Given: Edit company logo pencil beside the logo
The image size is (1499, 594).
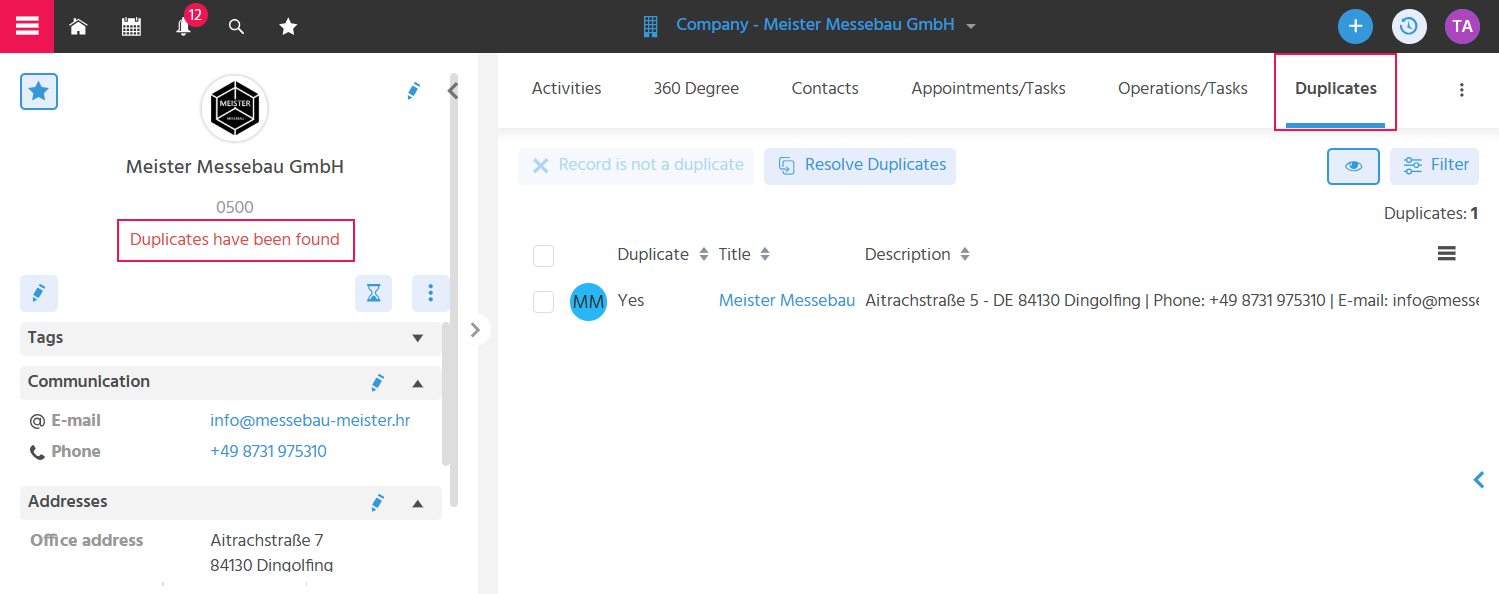Looking at the screenshot, I should tap(413, 91).
